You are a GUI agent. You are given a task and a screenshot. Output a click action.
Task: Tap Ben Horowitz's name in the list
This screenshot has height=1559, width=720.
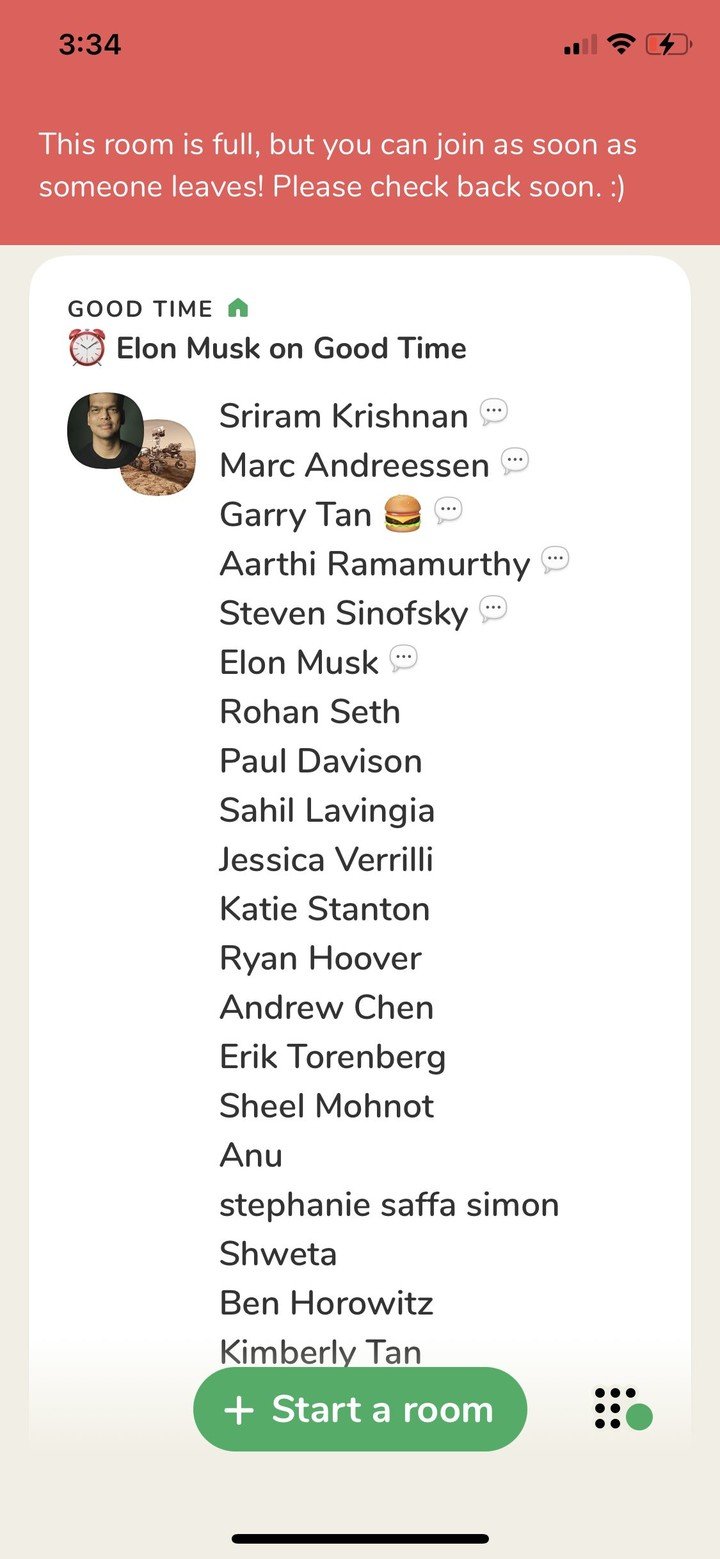click(x=326, y=1303)
